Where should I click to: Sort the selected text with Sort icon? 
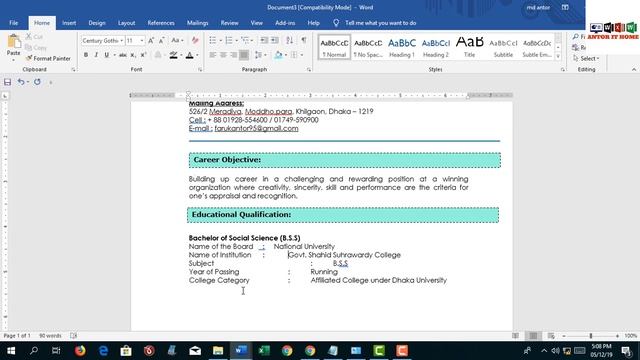click(289, 40)
